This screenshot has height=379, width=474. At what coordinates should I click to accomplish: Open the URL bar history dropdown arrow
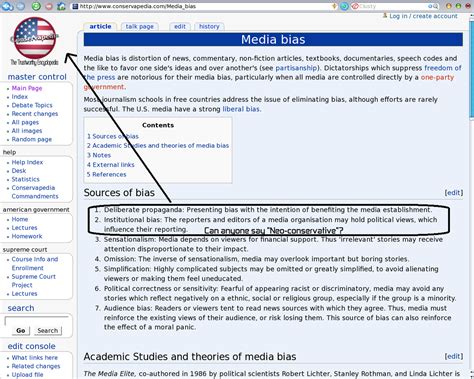point(335,6)
